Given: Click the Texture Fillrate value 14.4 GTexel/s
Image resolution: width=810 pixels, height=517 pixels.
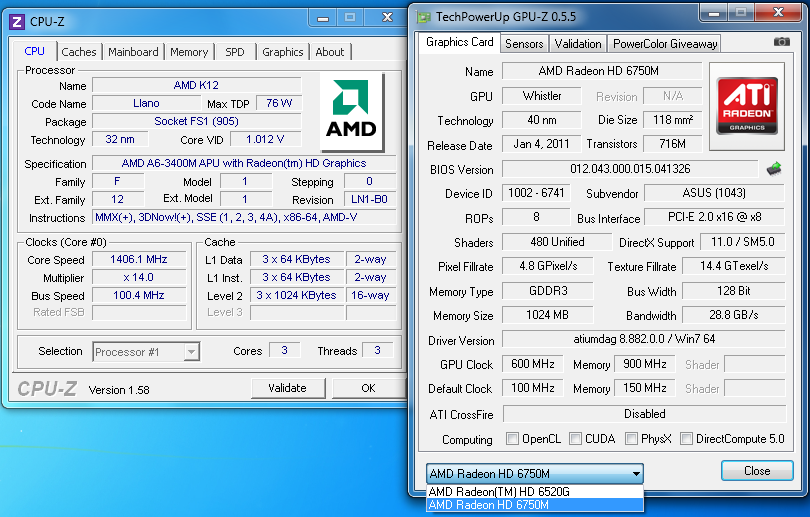Looking at the screenshot, I should click(734, 266).
